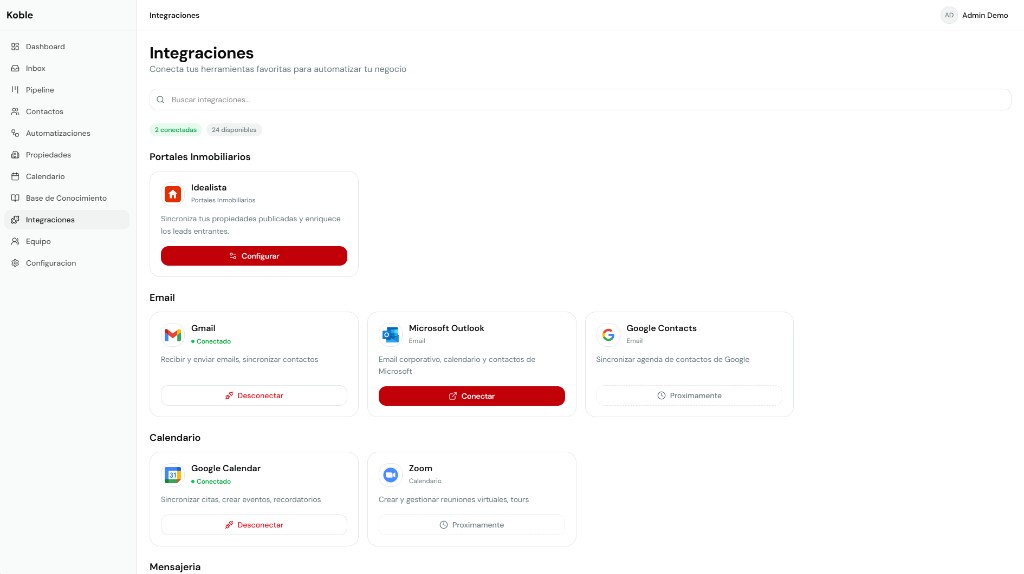Click the search magnifier icon
This screenshot has height=574, width=1024.
(161, 100)
